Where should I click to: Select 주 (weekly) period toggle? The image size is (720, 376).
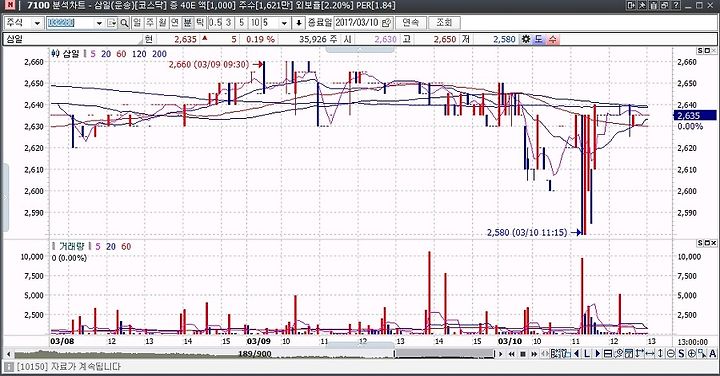coord(150,22)
